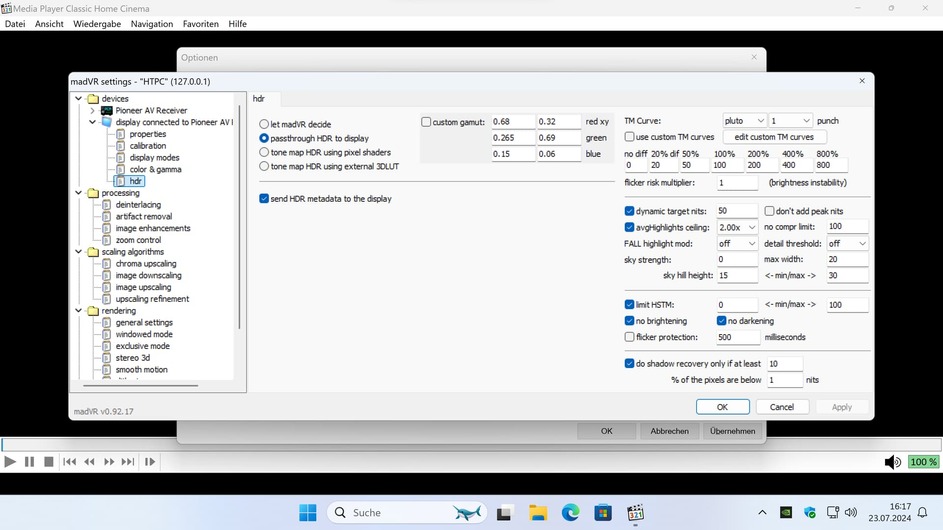The height and width of the screenshot is (530, 943).
Task: Click the rewind button in the player
Action: [89, 461]
